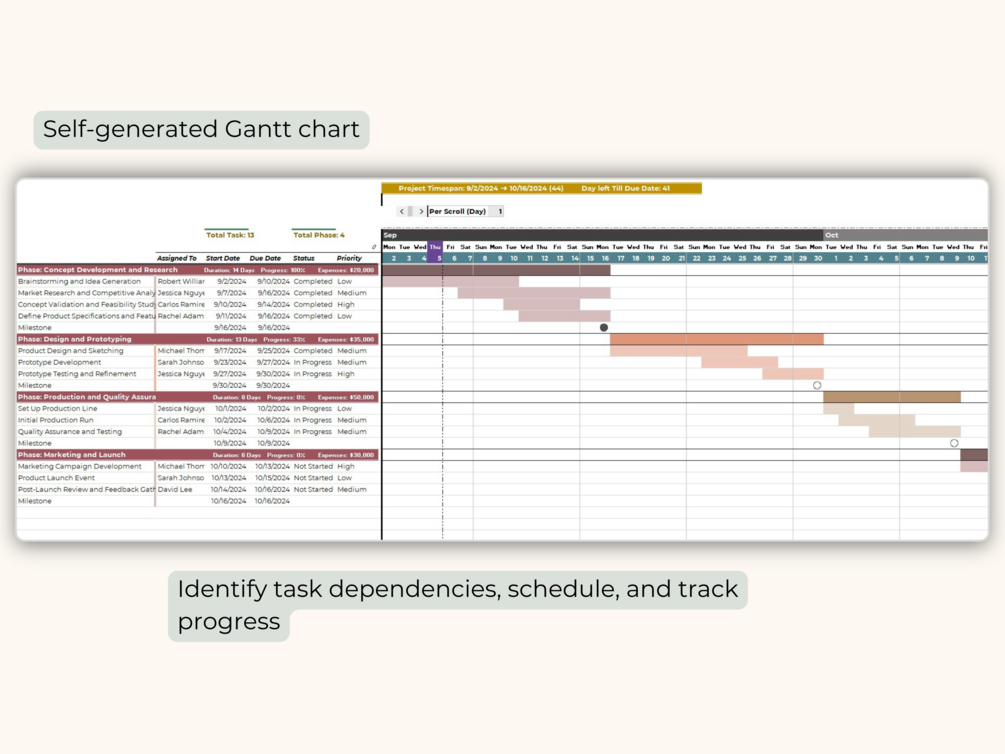The height and width of the screenshot is (754, 1005).
Task: Click the Expenses: $50,000 cell
Action: [x=346, y=397]
